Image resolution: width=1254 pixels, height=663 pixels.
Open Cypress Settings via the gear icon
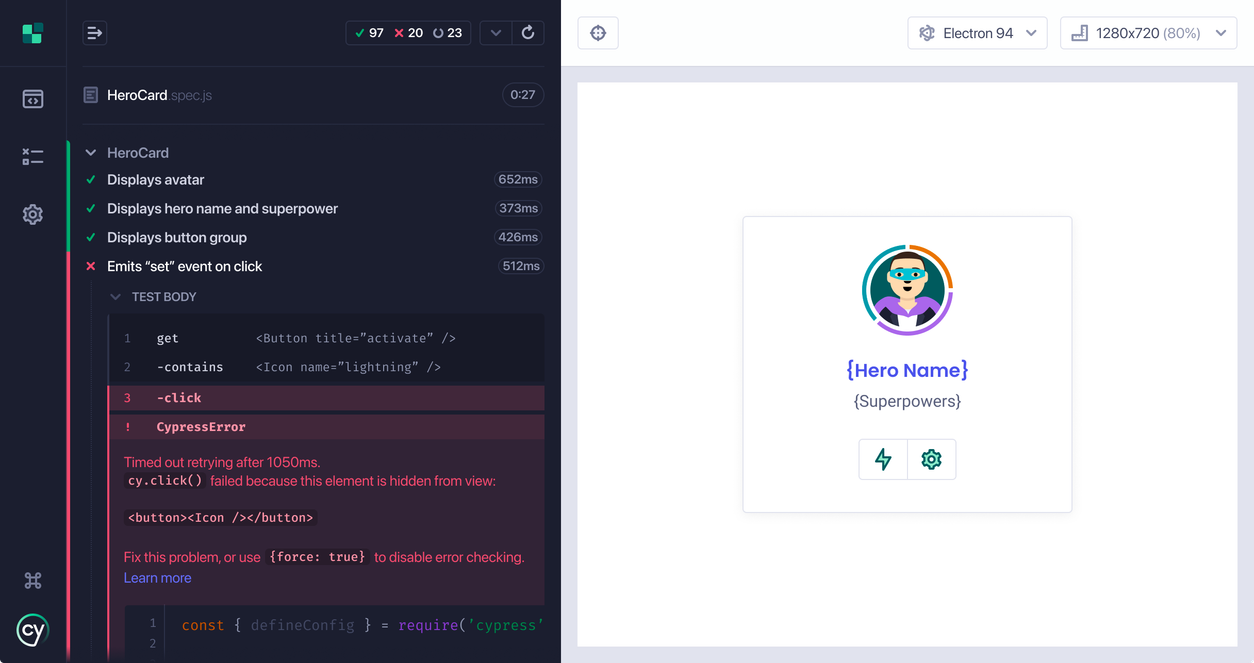click(x=33, y=214)
